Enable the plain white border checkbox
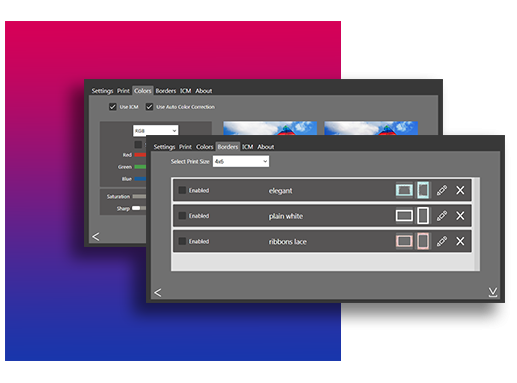 [x=182, y=216]
